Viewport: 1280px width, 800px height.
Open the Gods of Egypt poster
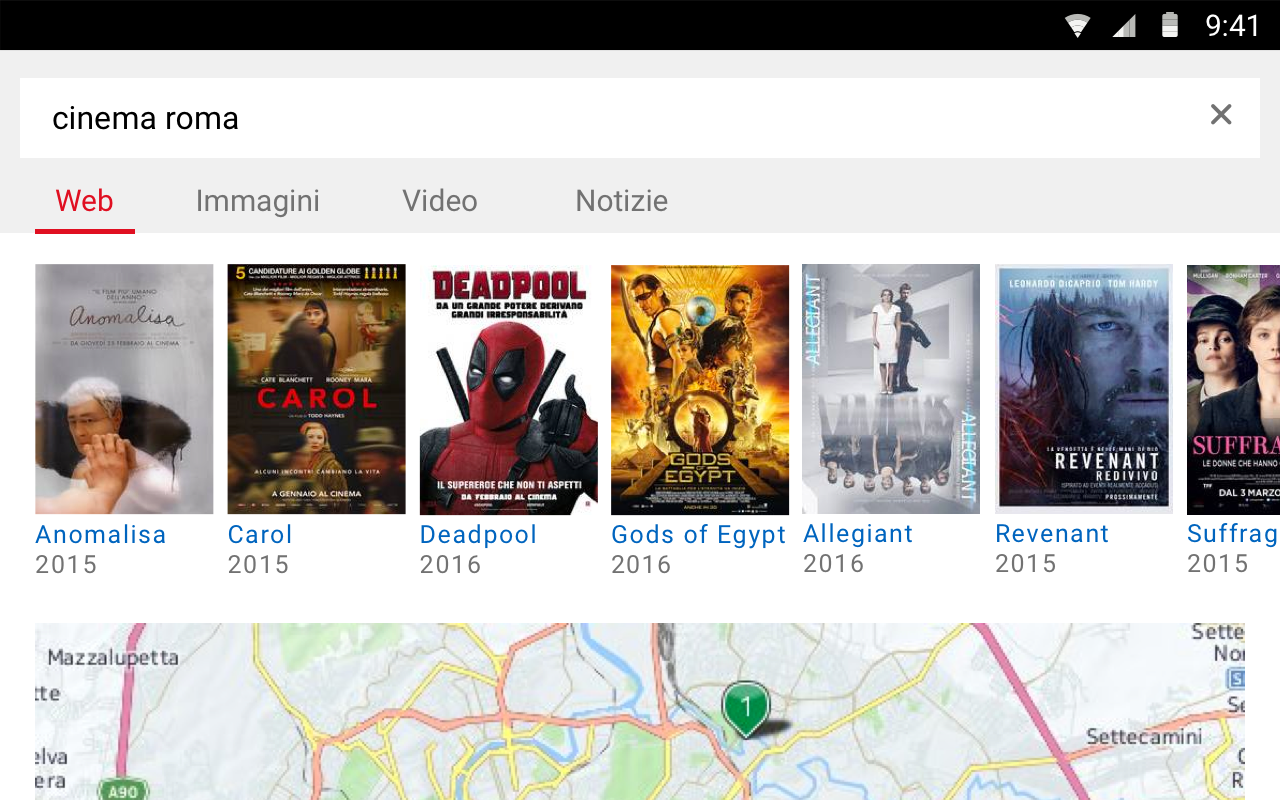[700, 389]
